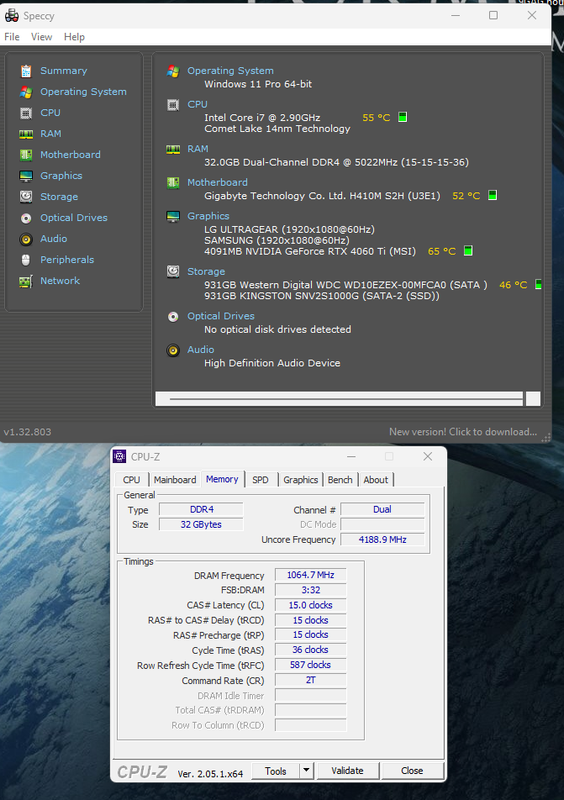The width and height of the screenshot is (564, 800).
Task: Click the CPU-Z app icon in title bar
Action: (x=119, y=456)
